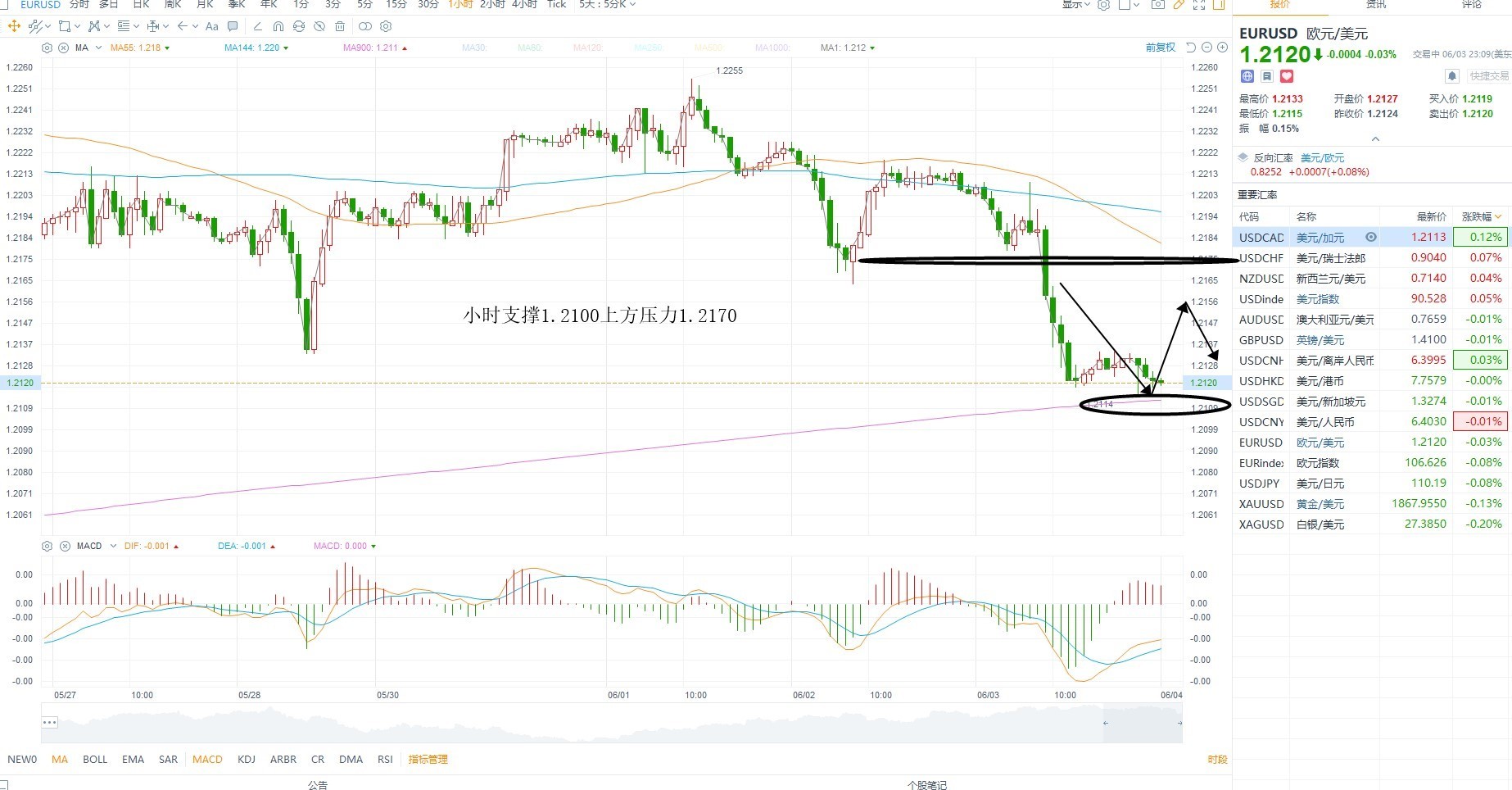1512x790 pixels.
Task: Click the globe icon under EURUSD price
Action: pos(1247,76)
